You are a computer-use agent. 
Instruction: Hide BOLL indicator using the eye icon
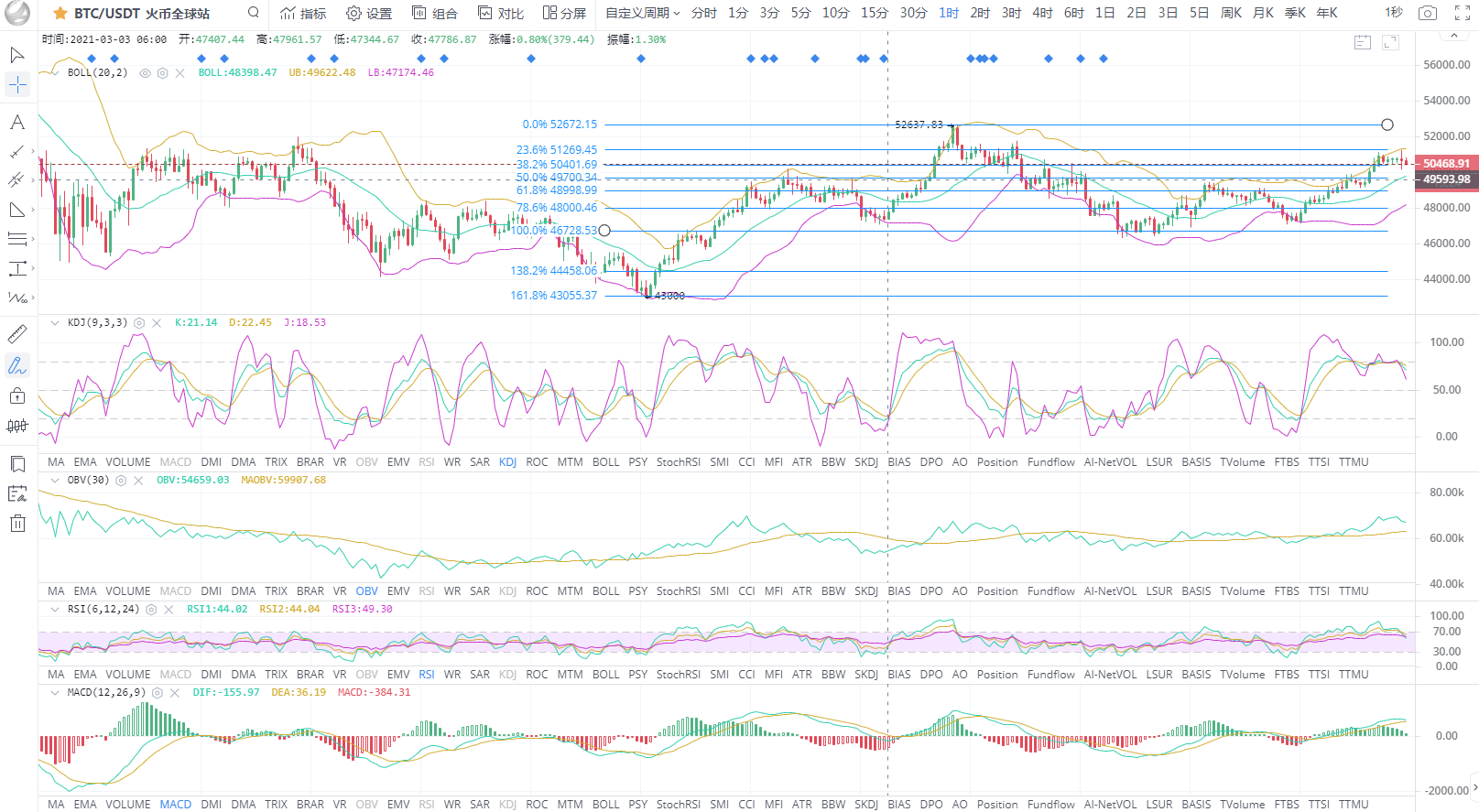tap(145, 73)
